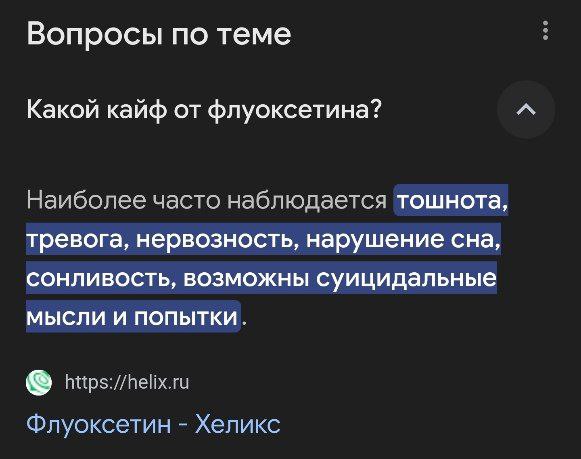Click the highlighted word суицидальные
Screen dimensions: 581x459
point(406,279)
